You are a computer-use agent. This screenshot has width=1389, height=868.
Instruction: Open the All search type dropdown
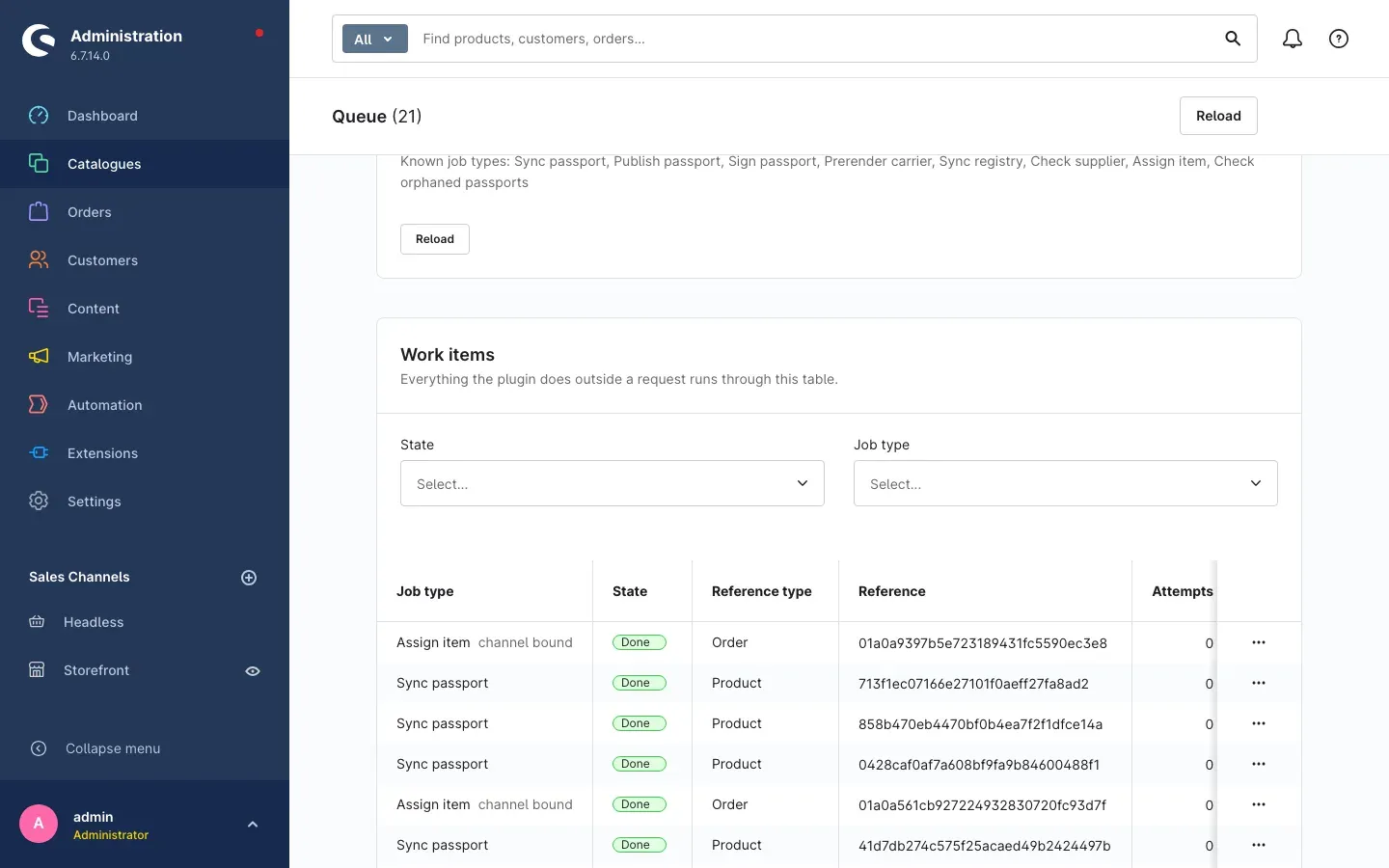pos(375,39)
